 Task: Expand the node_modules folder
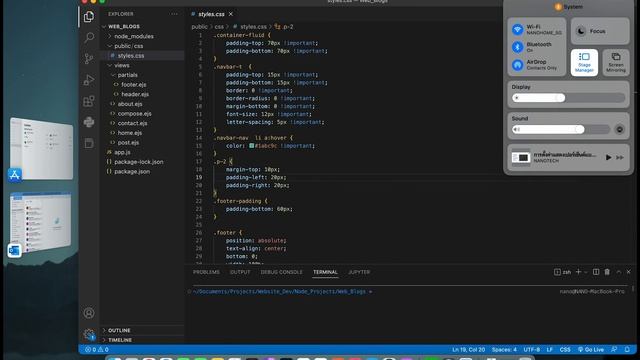[109, 36]
